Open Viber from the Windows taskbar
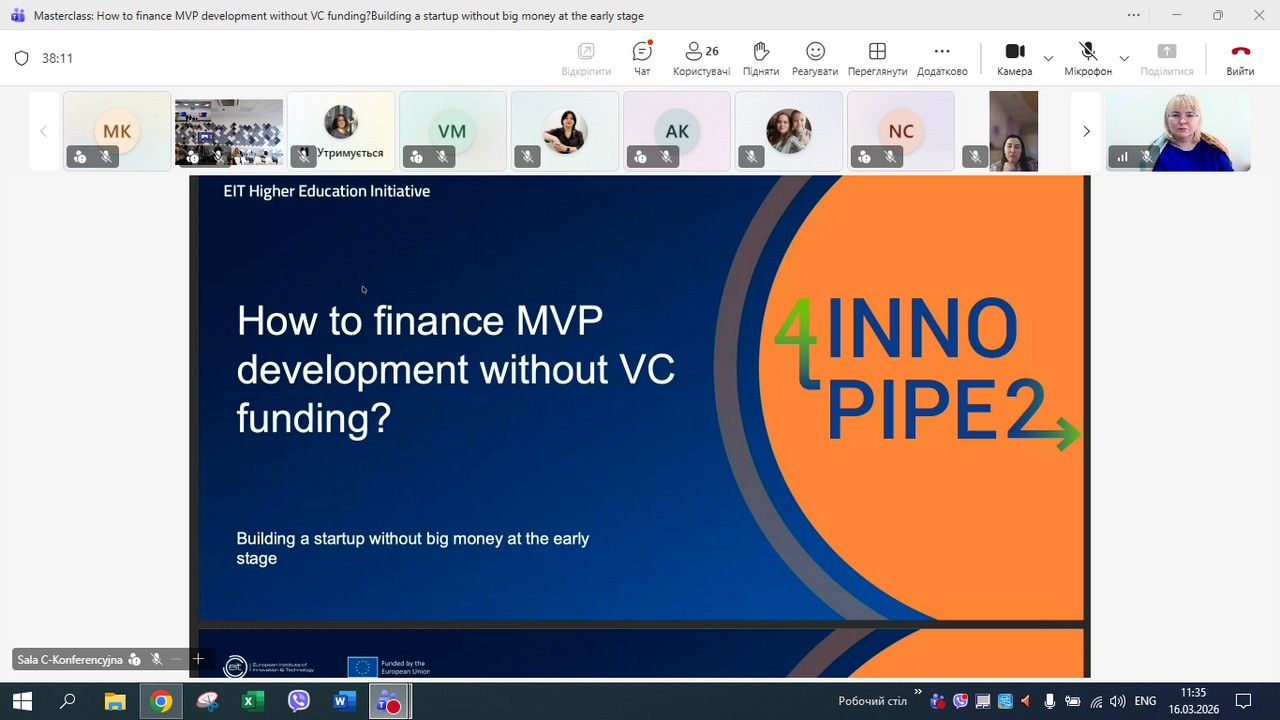 pyautogui.click(x=298, y=702)
